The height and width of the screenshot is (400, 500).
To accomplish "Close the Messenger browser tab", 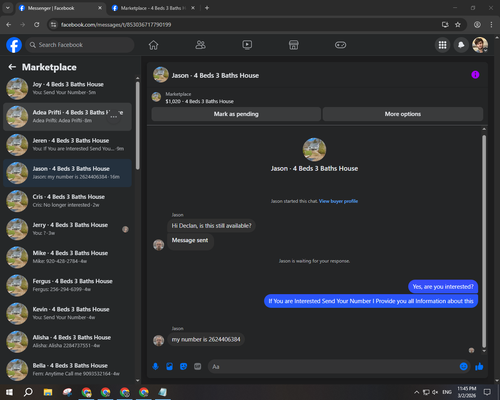I will pos(100,8).
